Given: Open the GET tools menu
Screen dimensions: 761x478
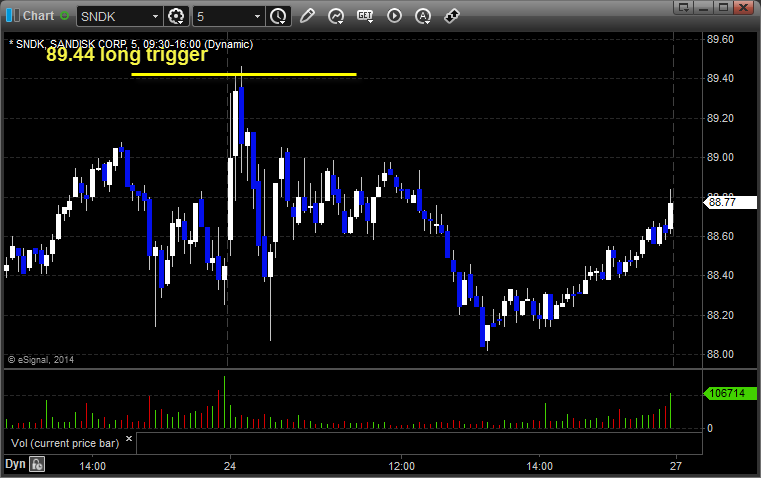Looking at the screenshot, I should (365, 16).
